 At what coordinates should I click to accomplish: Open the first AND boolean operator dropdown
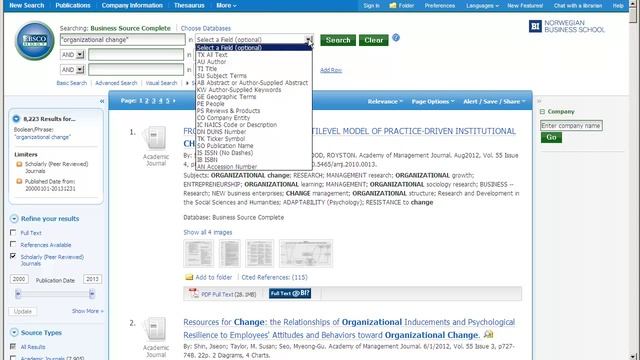coord(80,54)
